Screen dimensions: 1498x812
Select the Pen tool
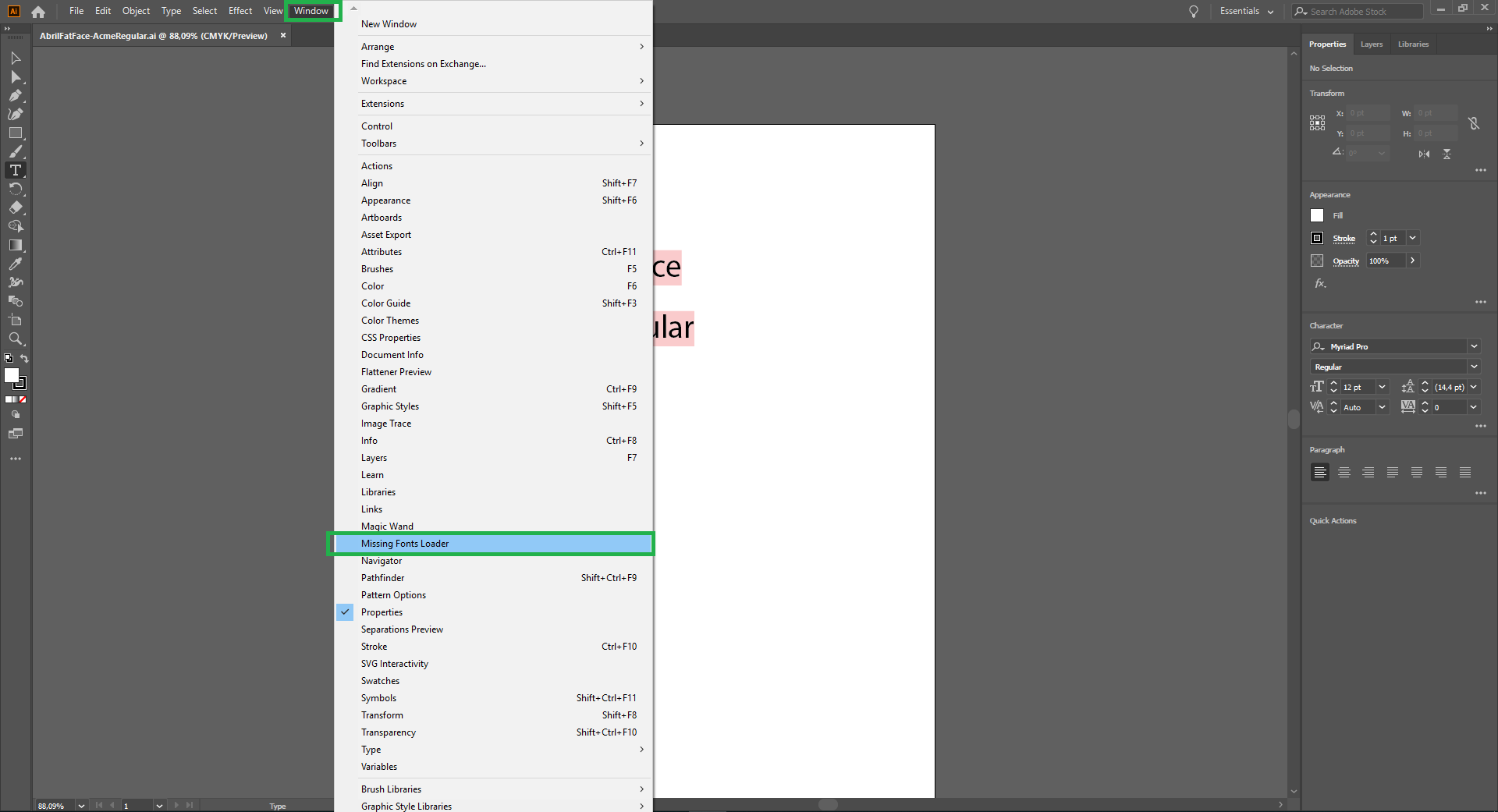(x=16, y=95)
